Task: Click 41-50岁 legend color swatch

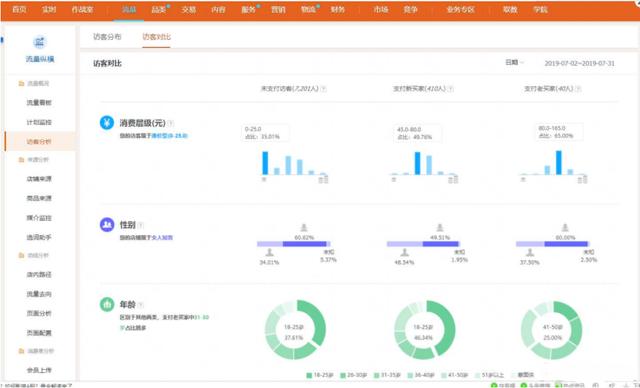Action: tap(444, 375)
